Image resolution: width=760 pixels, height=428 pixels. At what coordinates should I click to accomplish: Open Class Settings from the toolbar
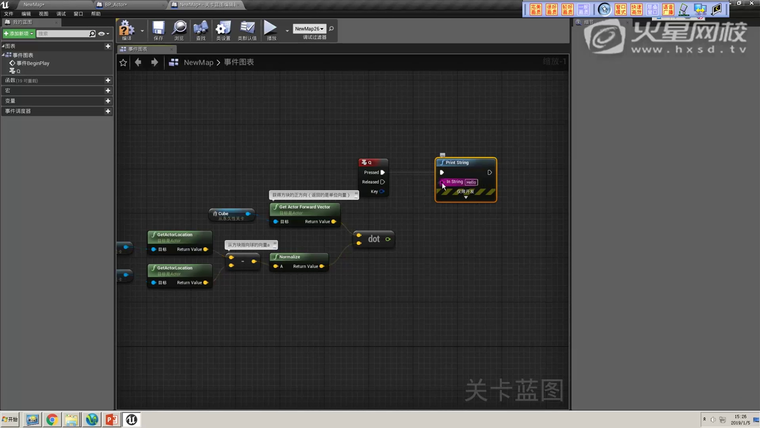[x=222, y=29]
